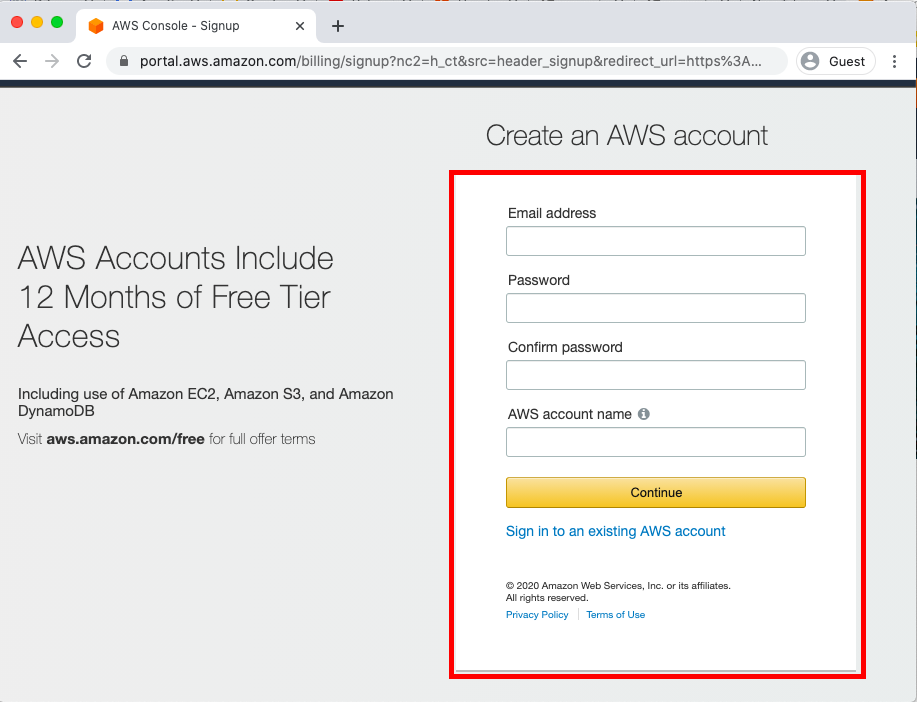Click the info icon beside AWS account name
This screenshot has height=702, width=917.
coord(644,414)
